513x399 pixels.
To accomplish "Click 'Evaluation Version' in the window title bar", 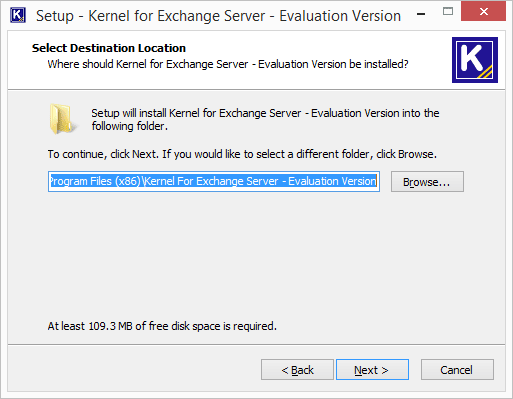I will click(340, 16).
